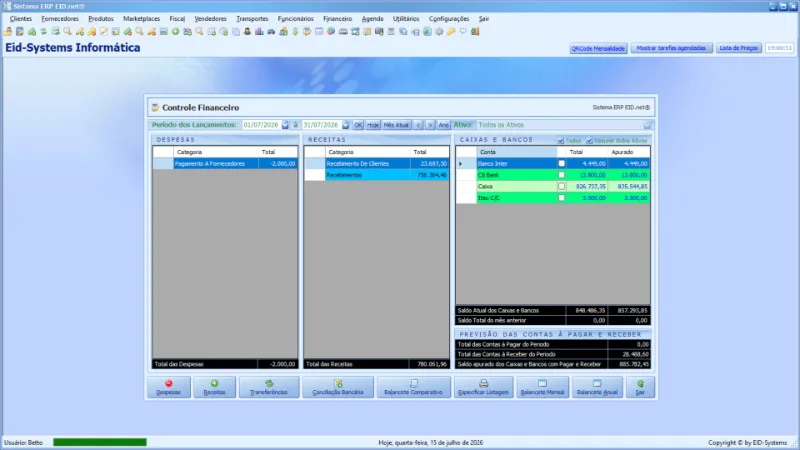
Task: Open the start date 01/07/2026 calendar dropdown
Action: [285, 125]
